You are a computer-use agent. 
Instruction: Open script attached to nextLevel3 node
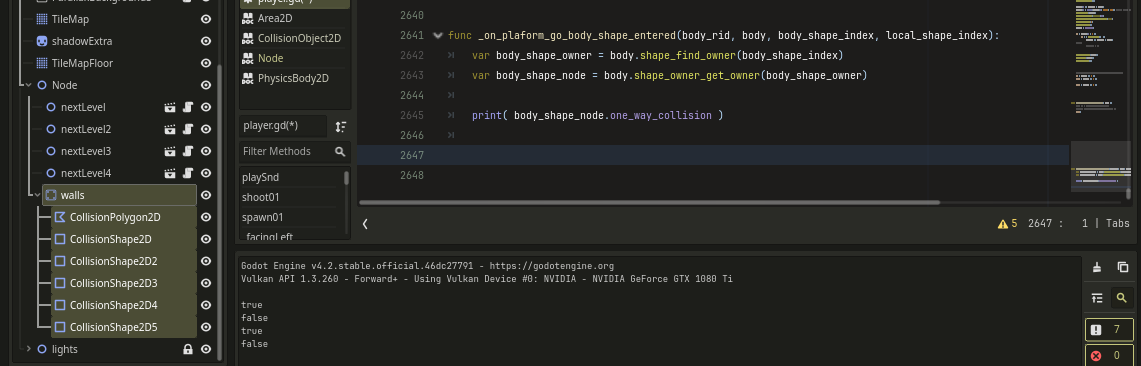[188, 151]
